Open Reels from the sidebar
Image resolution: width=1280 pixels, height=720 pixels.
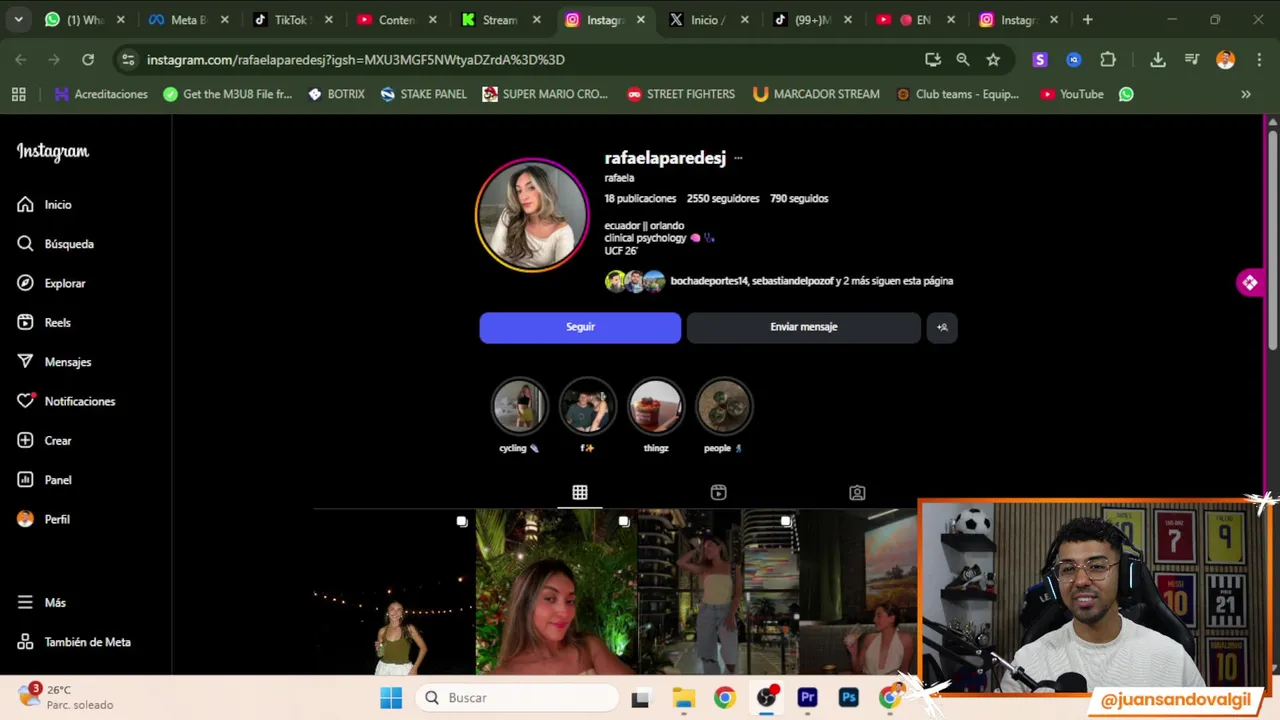[x=44, y=323]
